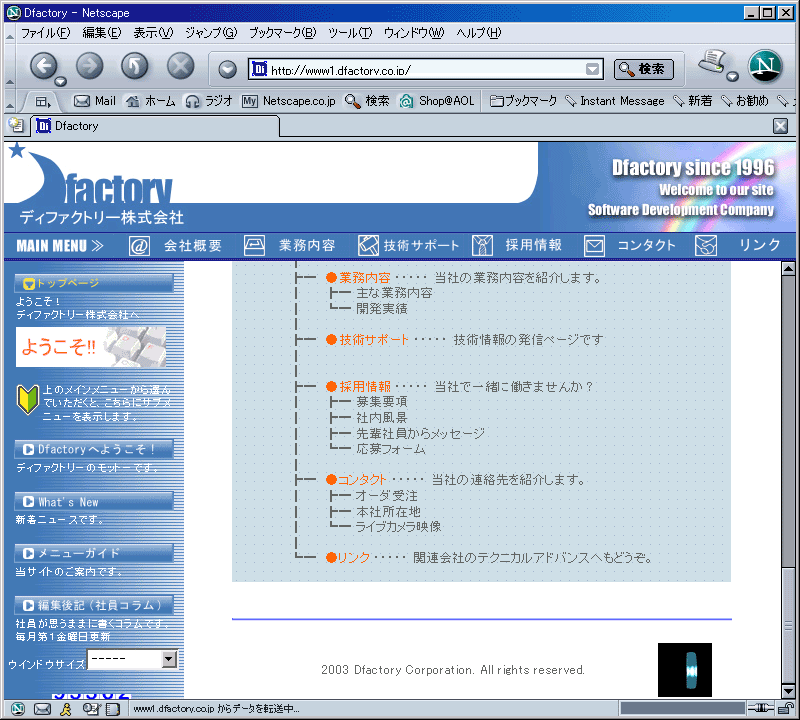Click the page scrollbar up arrow
Image resolution: width=800 pixels, height=720 pixels.
coord(788,269)
